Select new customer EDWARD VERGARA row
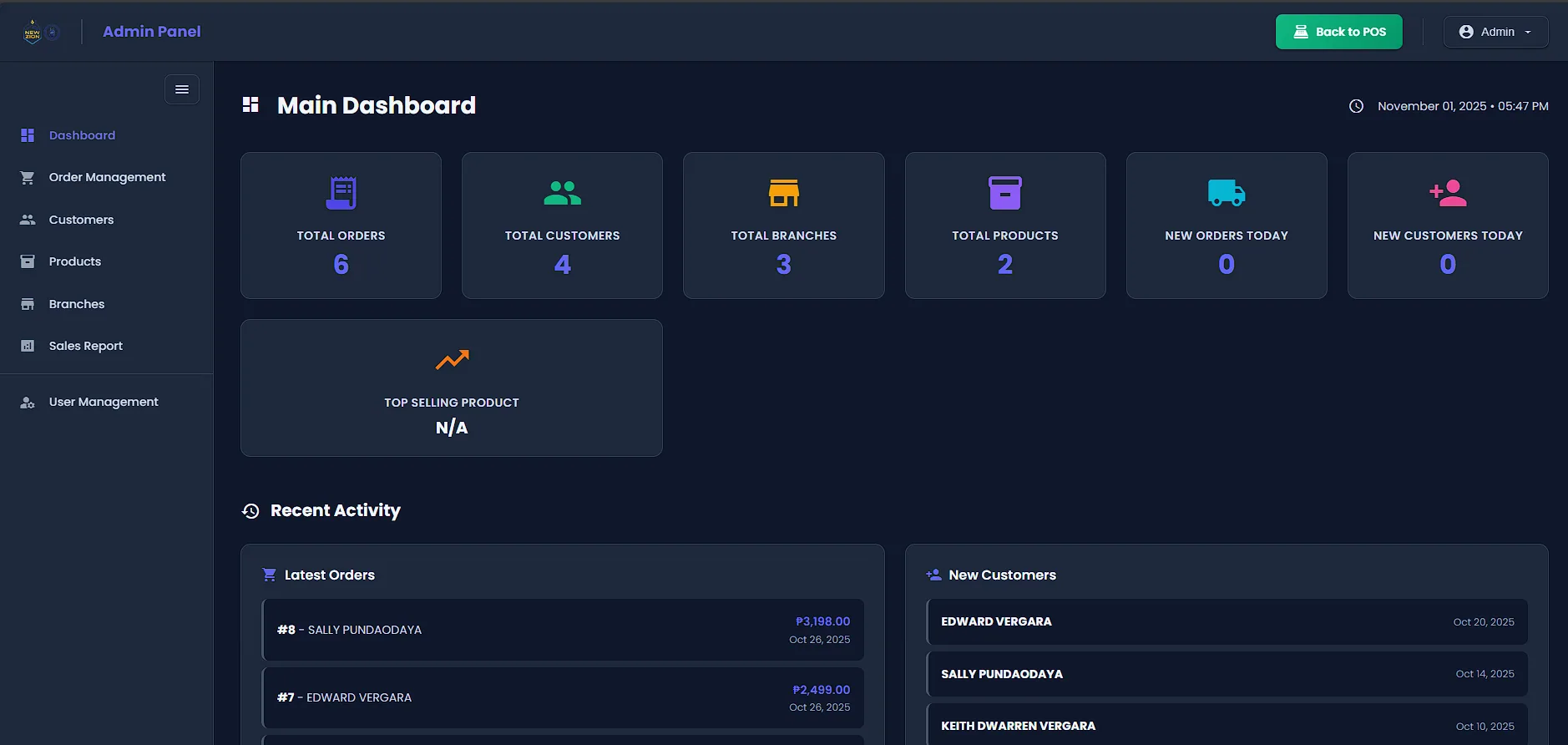Screen dimensions: 1568x745 pos(1227,621)
